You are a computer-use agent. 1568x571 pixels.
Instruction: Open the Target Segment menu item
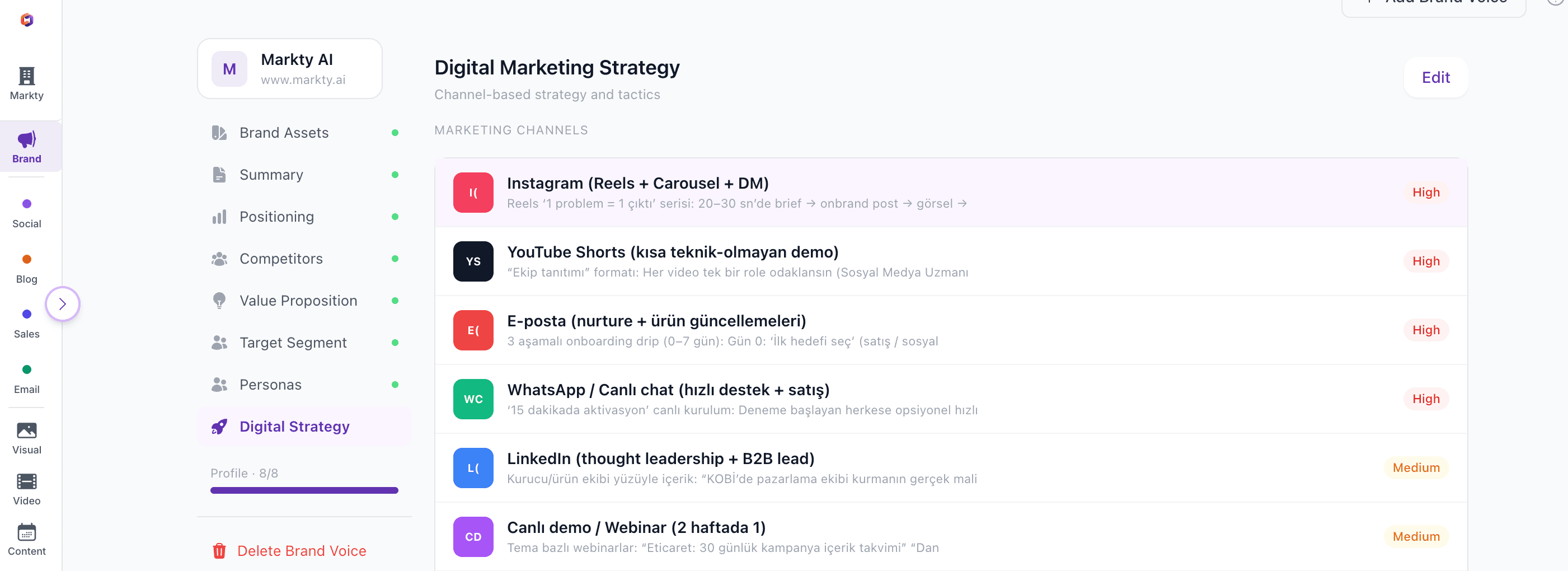[x=292, y=342]
